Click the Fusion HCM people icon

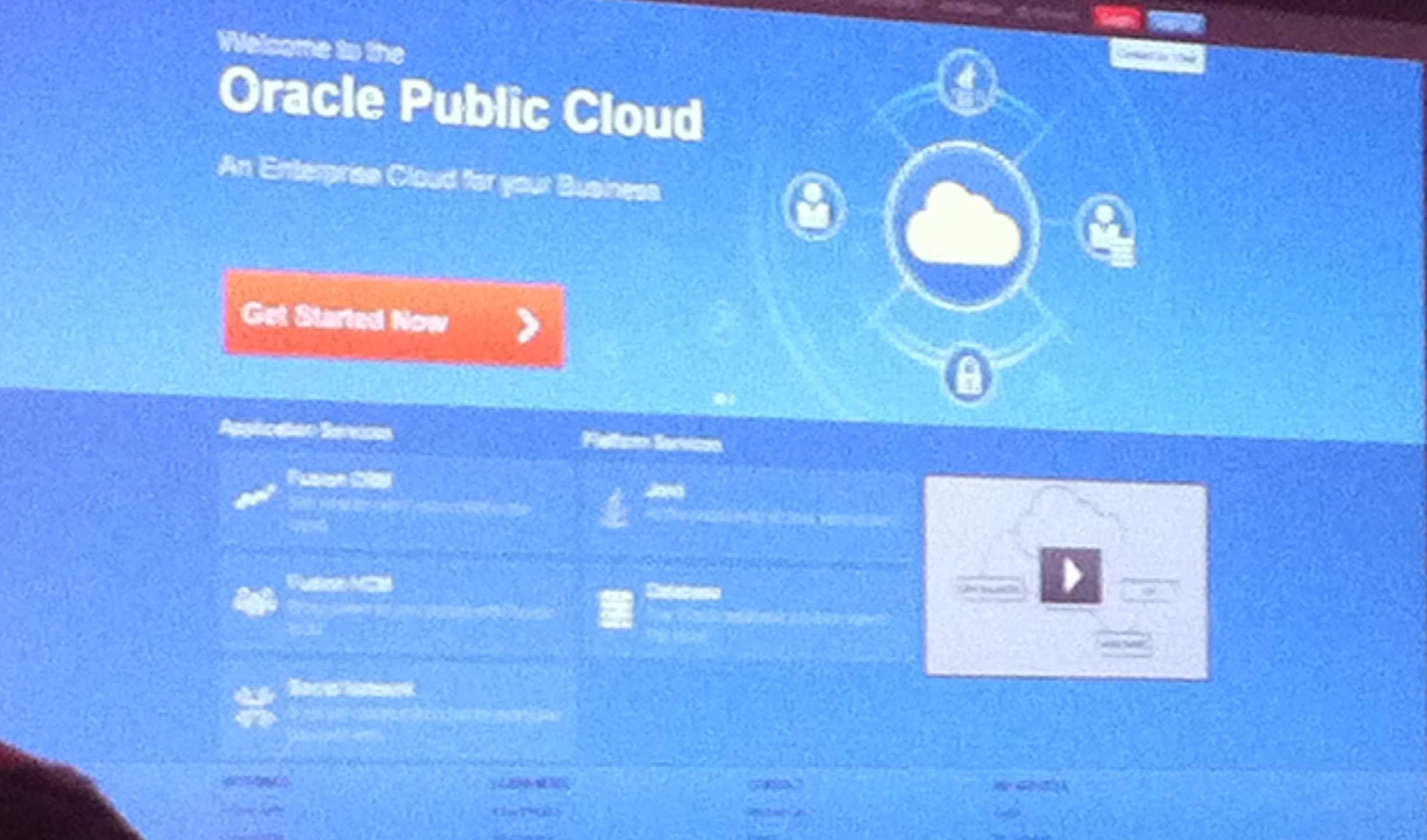point(254,601)
